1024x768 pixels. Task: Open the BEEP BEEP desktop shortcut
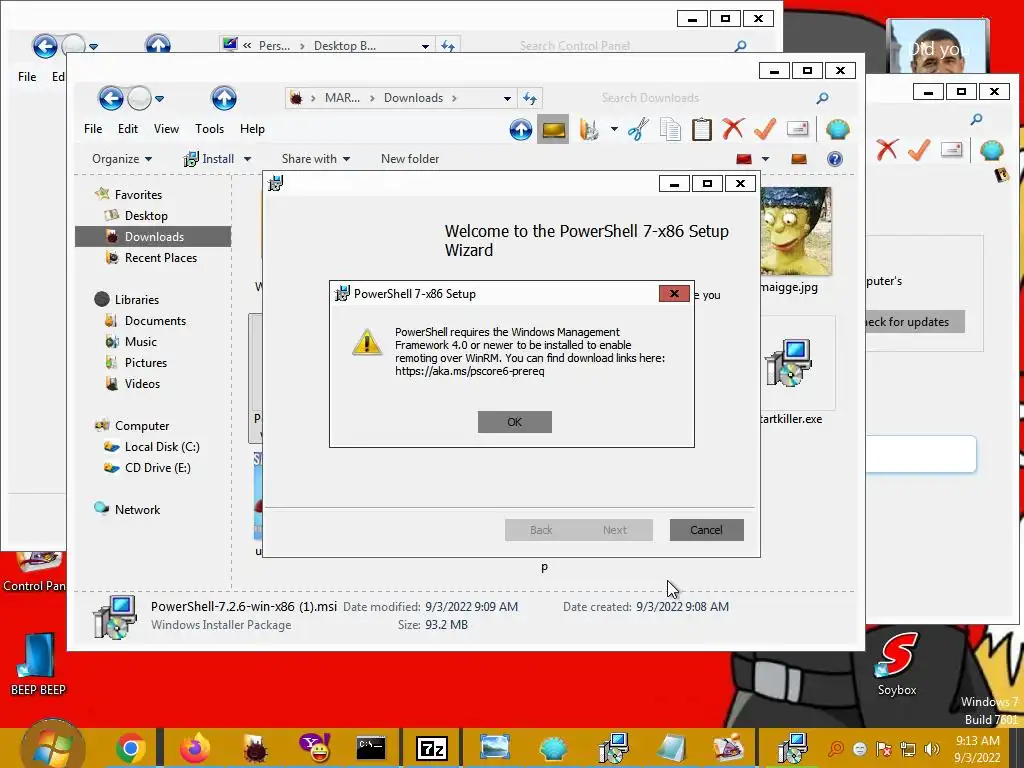pyautogui.click(x=38, y=665)
